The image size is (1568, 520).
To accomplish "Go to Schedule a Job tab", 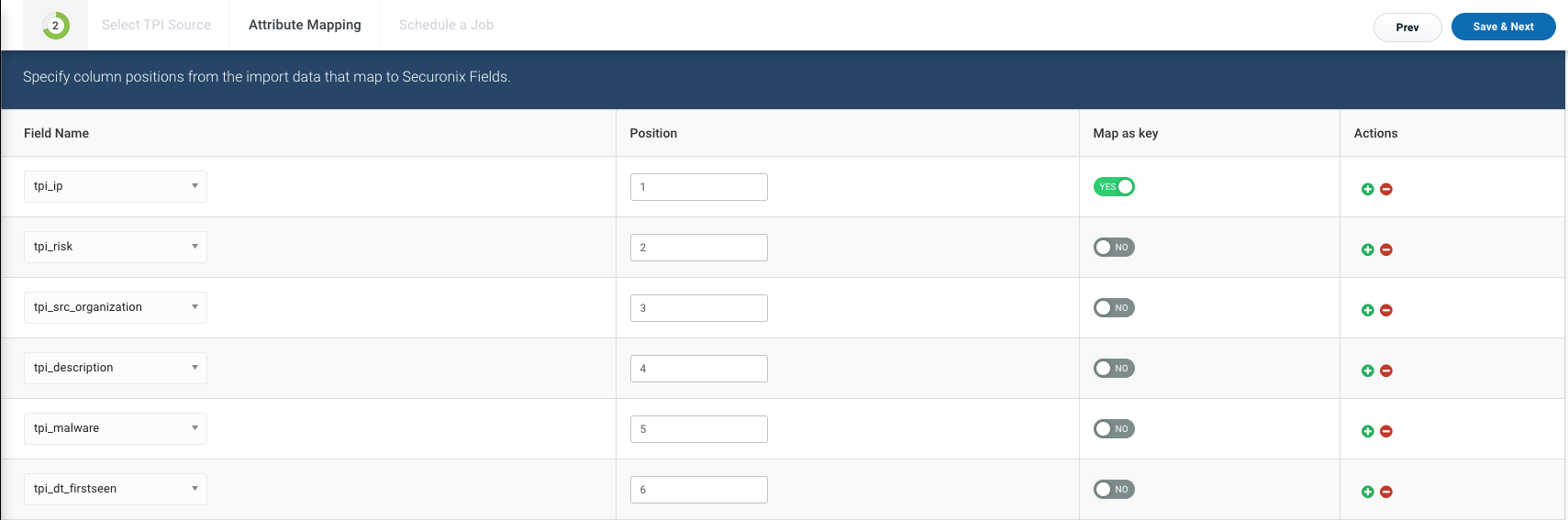I will [446, 25].
